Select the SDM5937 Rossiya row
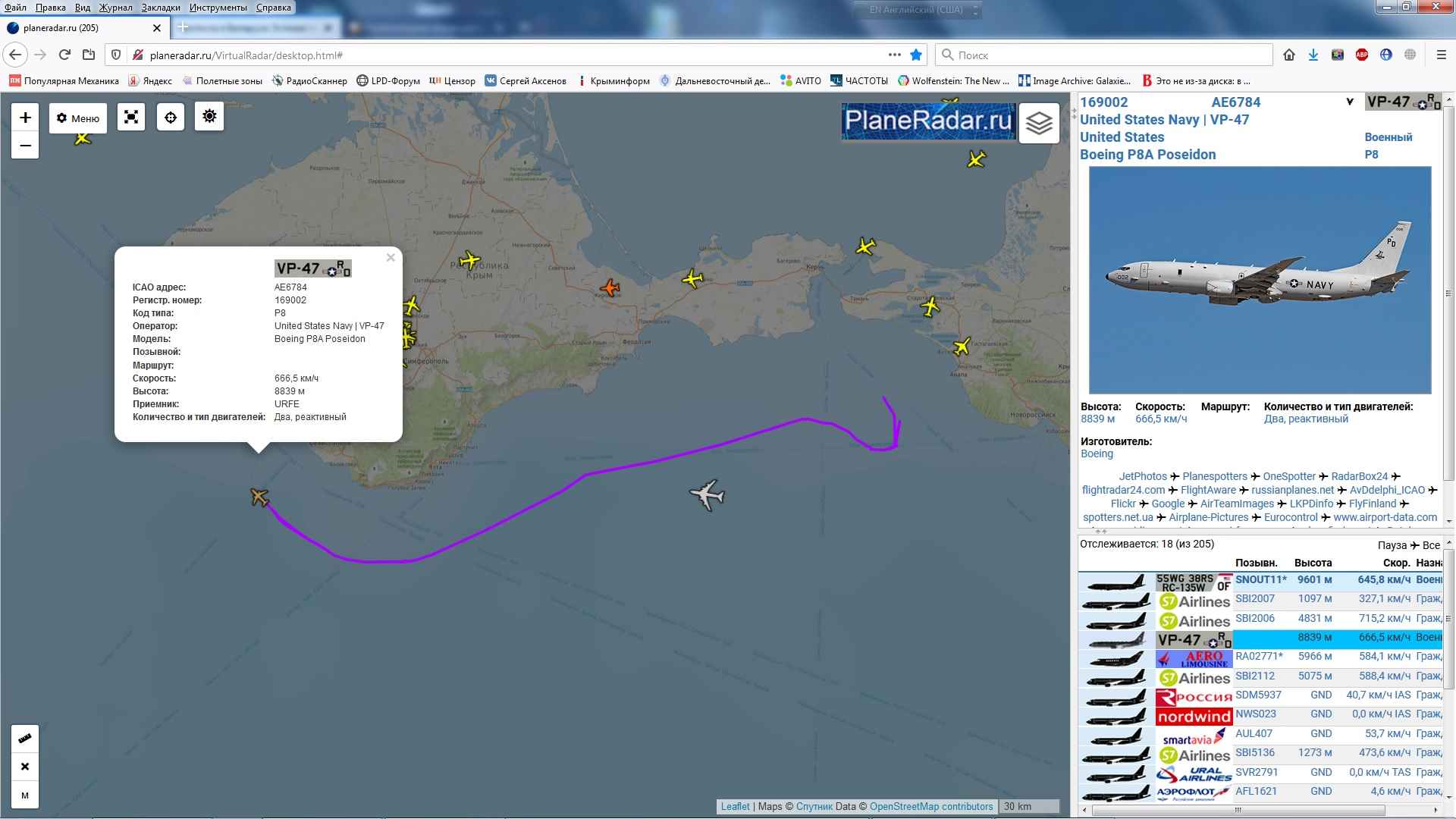The width and height of the screenshot is (1456, 819). 1260,697
